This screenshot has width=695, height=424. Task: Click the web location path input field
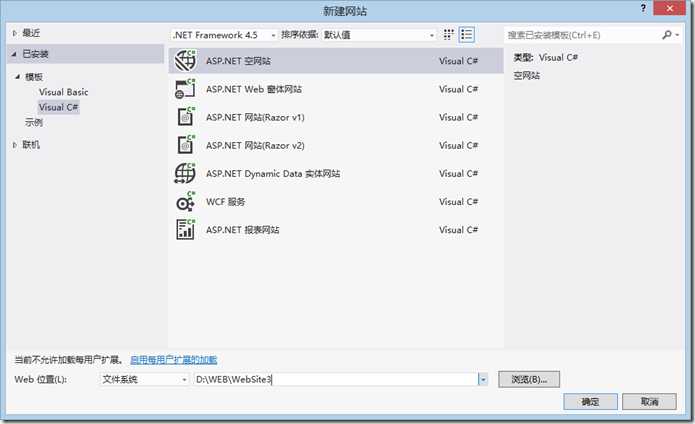pos(336,379)
